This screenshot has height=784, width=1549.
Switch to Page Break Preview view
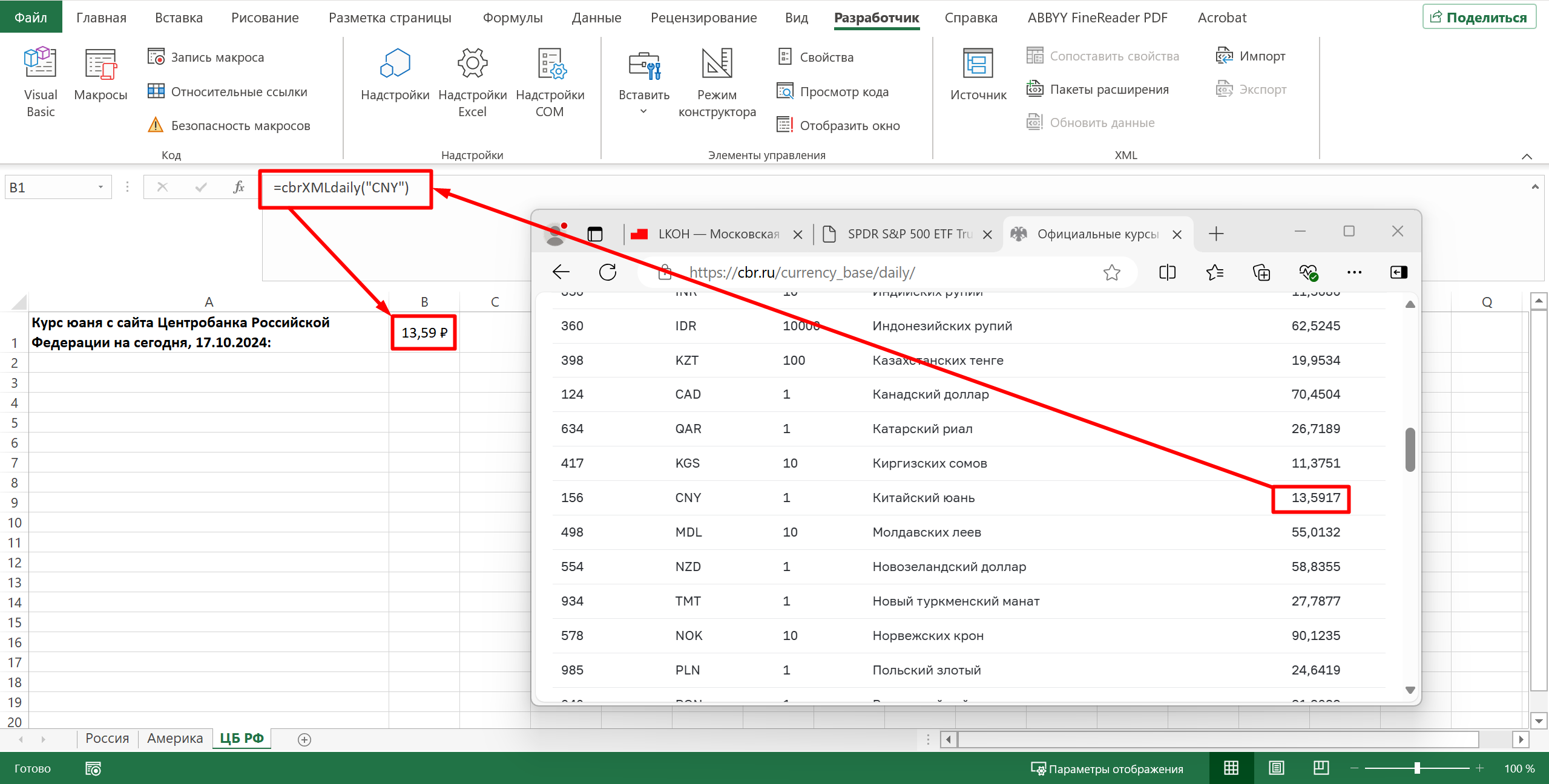coord(1321,768)
